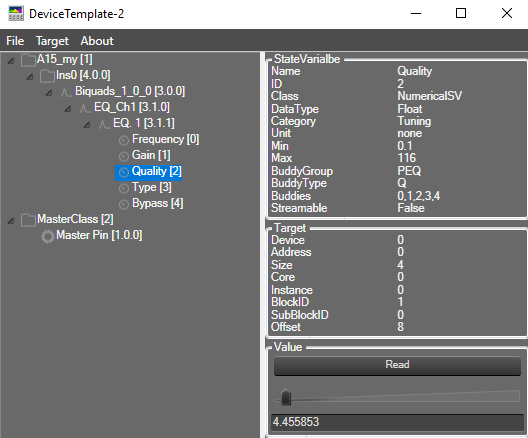Click the Type state variable dial icon
The height and width of the screenshot is (438, 528).
coord(124,188)
